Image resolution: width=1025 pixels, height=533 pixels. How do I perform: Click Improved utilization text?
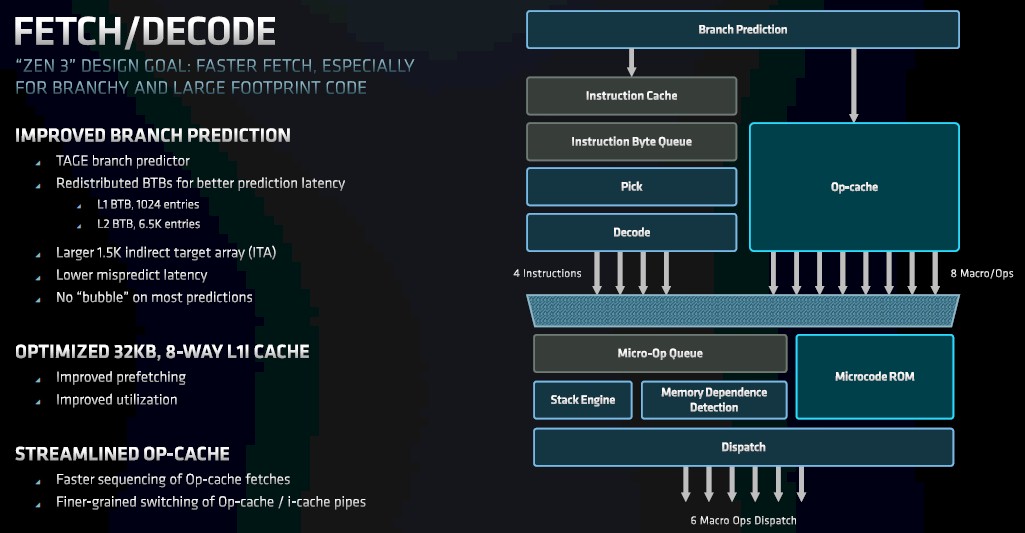click(x=116, y=400)
